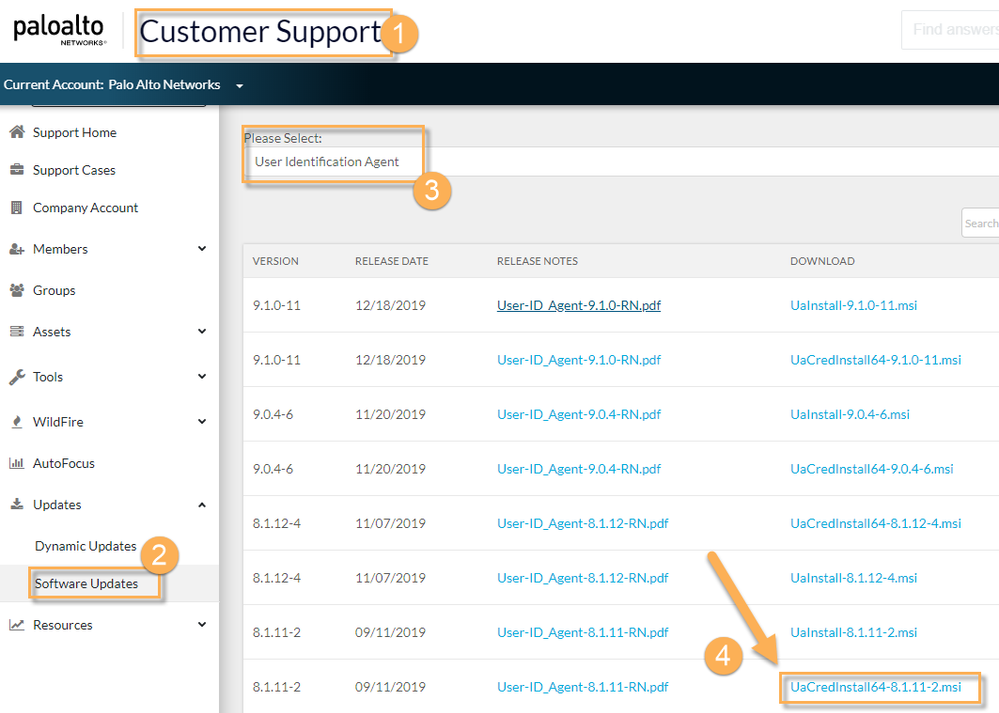Screen dimensions: 999x713
Task: Open release notes in UaInstall-8.1.12-4.msi row
Action: click(582, 578)
